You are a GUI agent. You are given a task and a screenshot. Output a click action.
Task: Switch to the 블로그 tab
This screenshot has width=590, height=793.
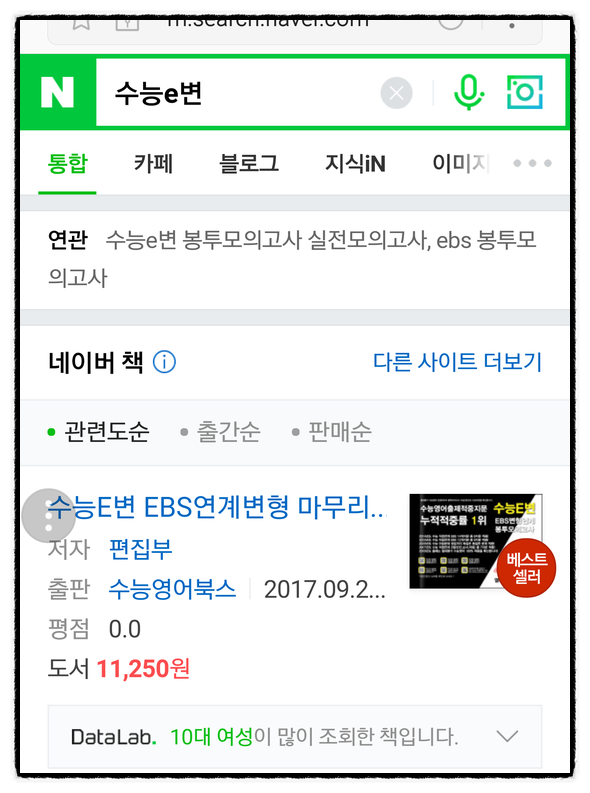coord(249,164)
